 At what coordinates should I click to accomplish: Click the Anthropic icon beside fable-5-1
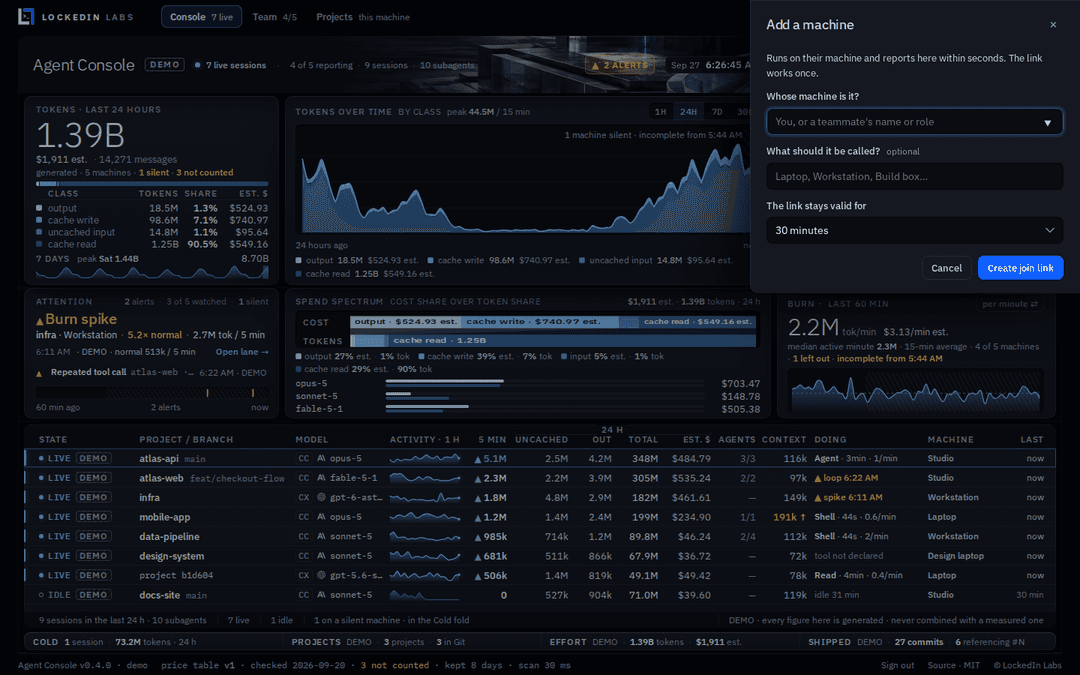(321, 478)
